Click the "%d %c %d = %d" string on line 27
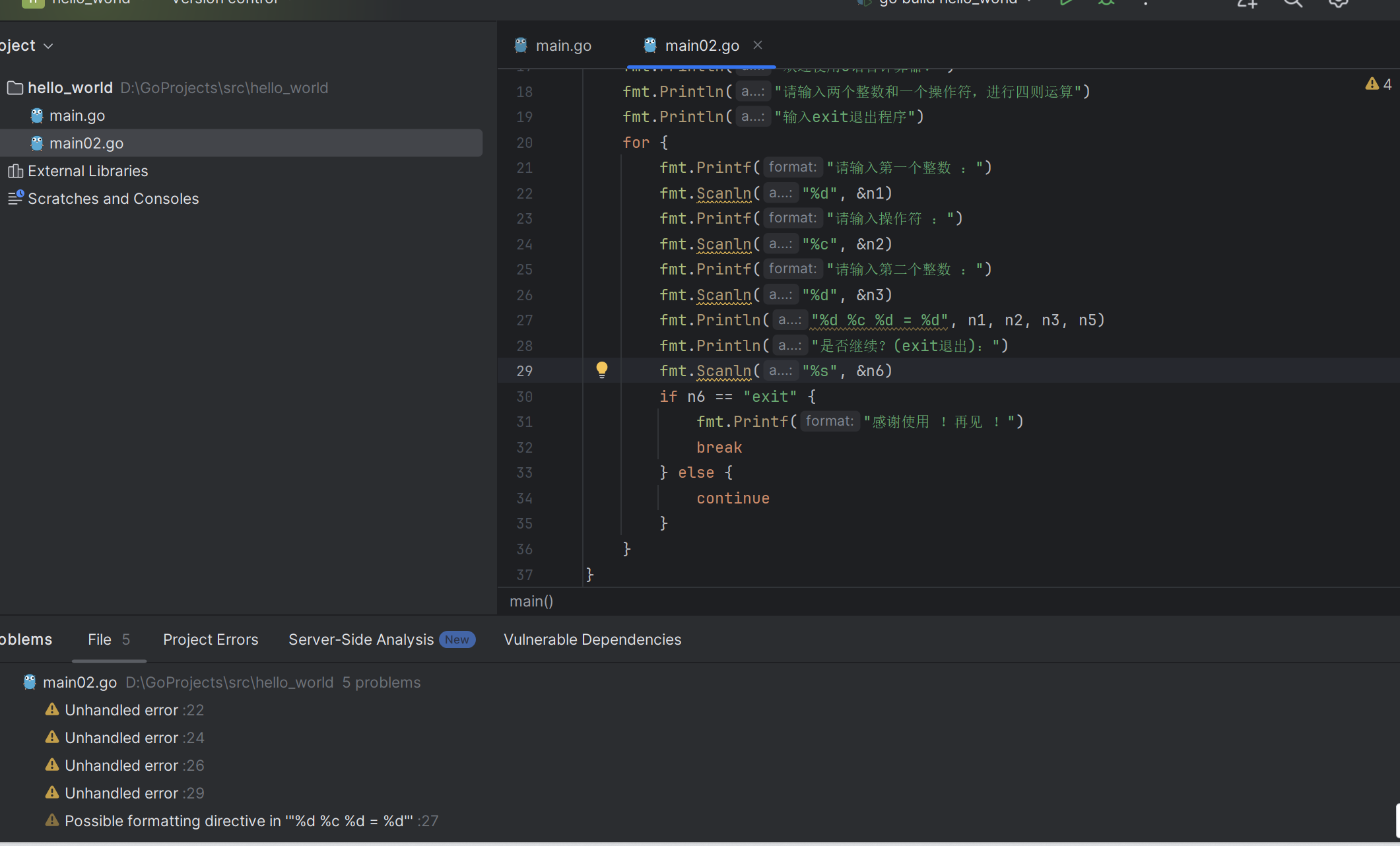This screenshot has width=1400, height=846. click(879, 320)
